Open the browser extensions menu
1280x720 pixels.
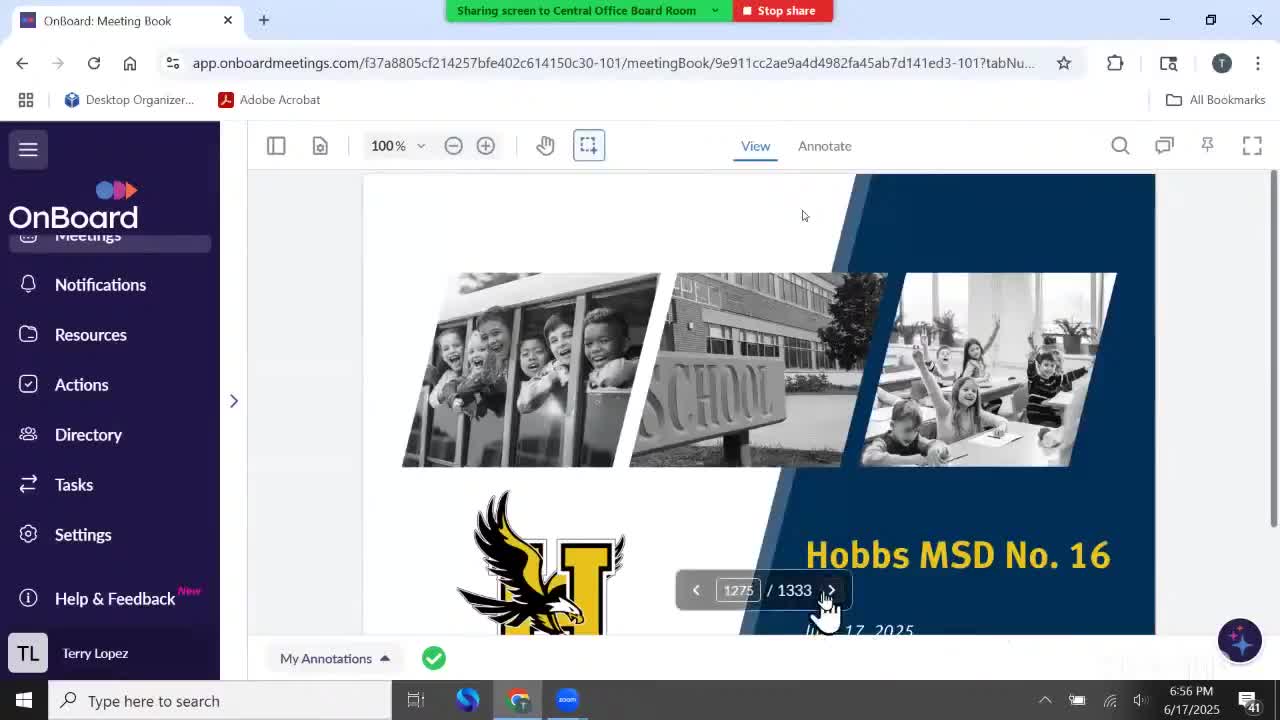click(1115, 63)
